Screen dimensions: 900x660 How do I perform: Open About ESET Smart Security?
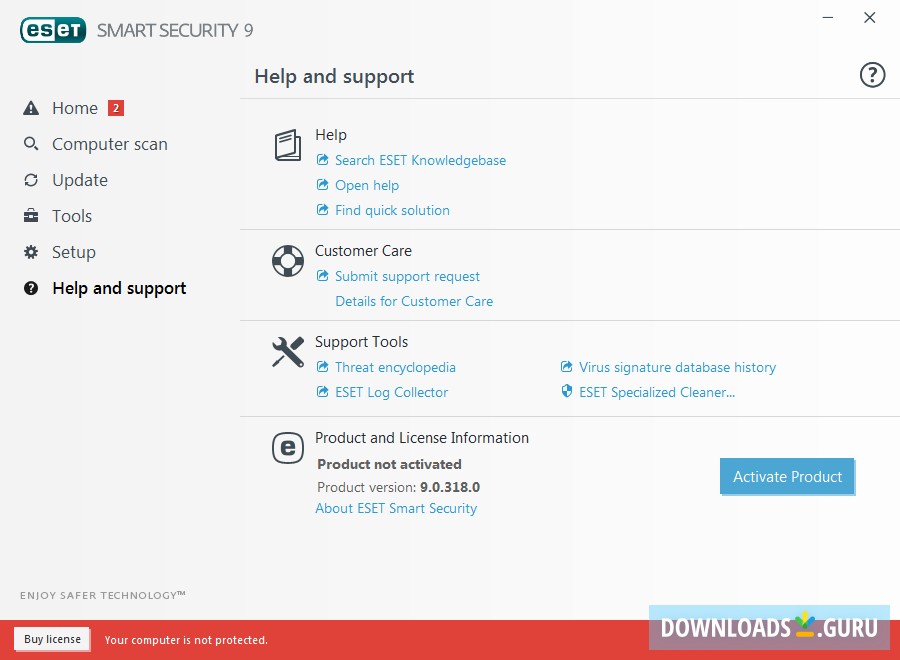(396, 508)
